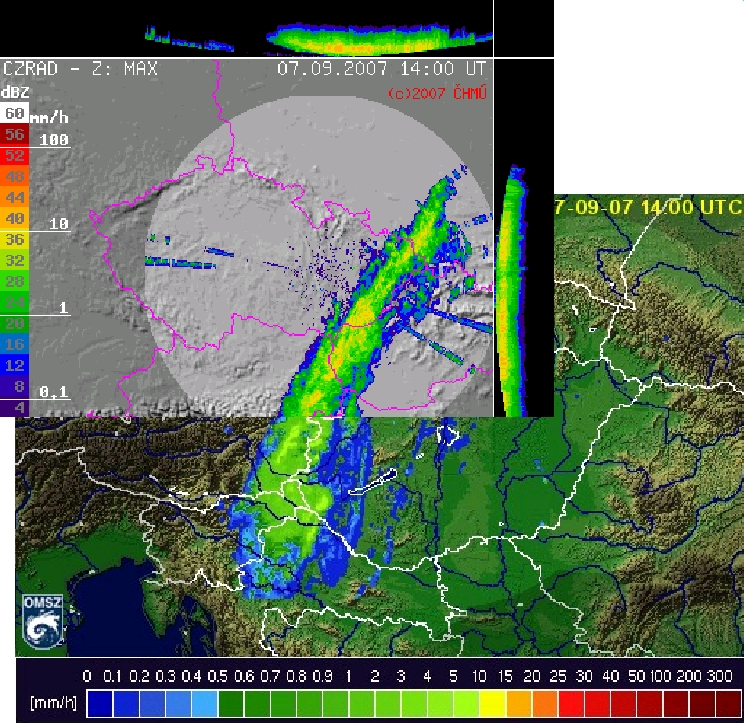Choose the purple 8 dBZ swatch
The height and width of the screenshot is (723, 744).
(x=14, y=385)
